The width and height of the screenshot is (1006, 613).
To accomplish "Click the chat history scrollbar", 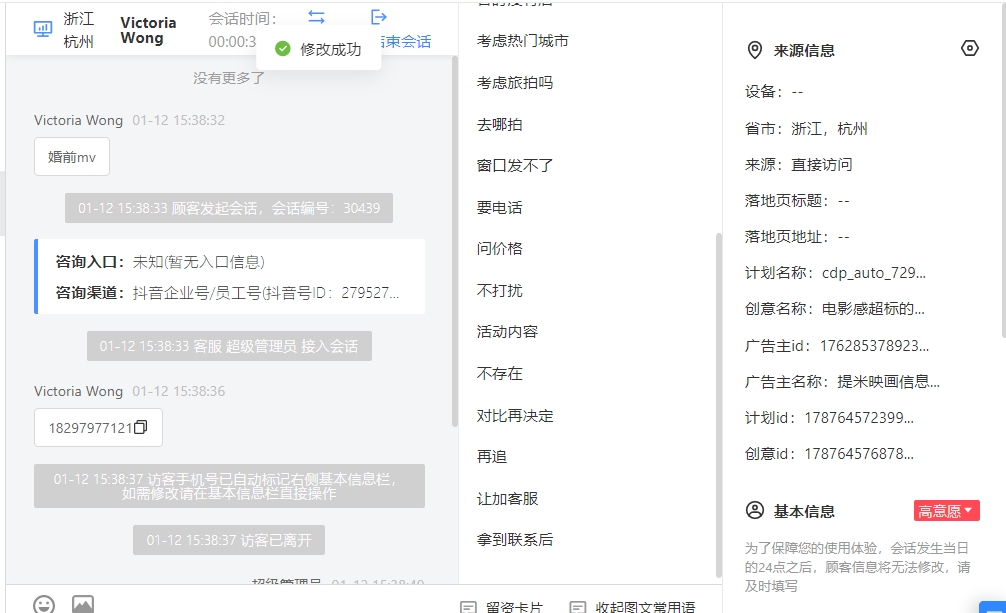I will [455, 241].
